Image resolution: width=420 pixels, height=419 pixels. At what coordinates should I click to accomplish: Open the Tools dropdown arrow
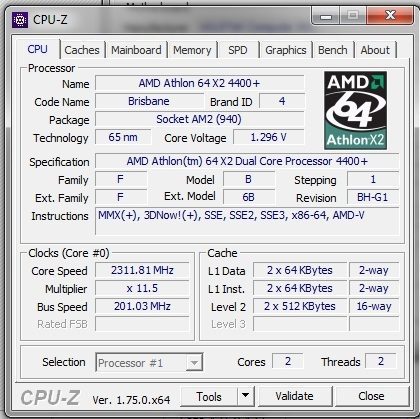coord(246,396)
